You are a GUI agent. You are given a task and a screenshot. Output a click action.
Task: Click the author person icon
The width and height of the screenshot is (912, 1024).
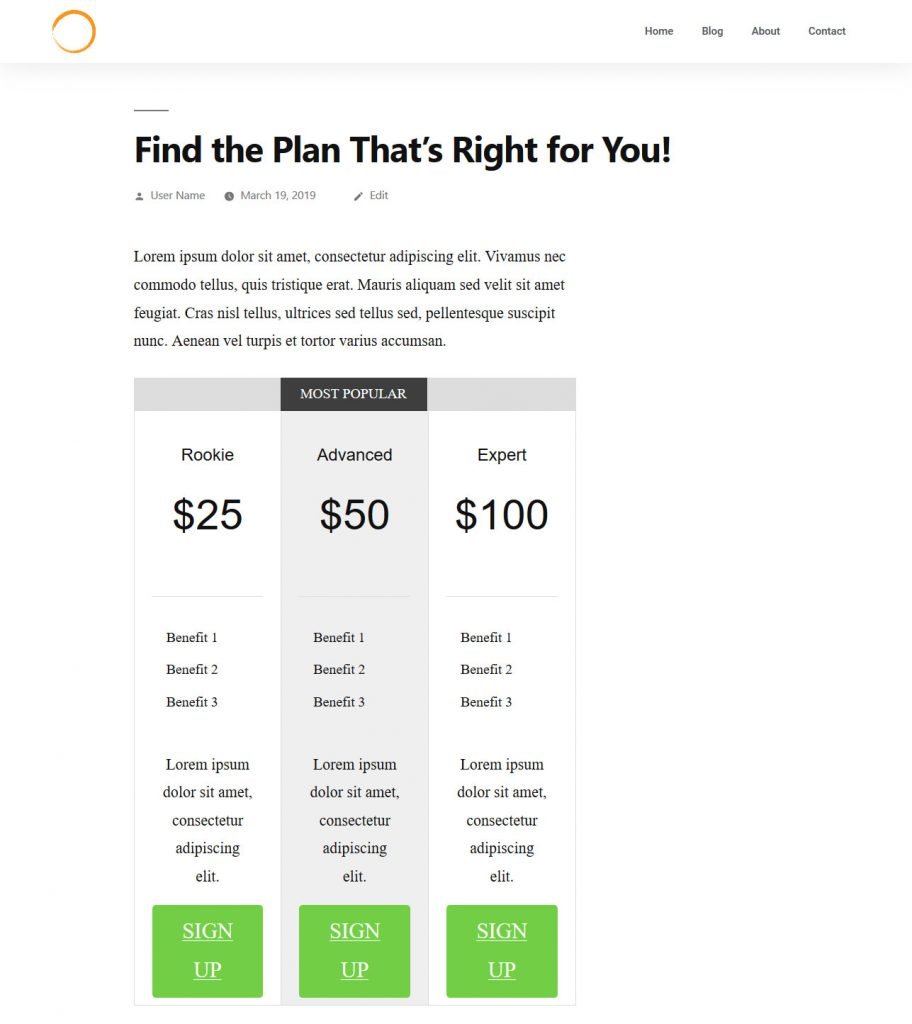(139, 196)
